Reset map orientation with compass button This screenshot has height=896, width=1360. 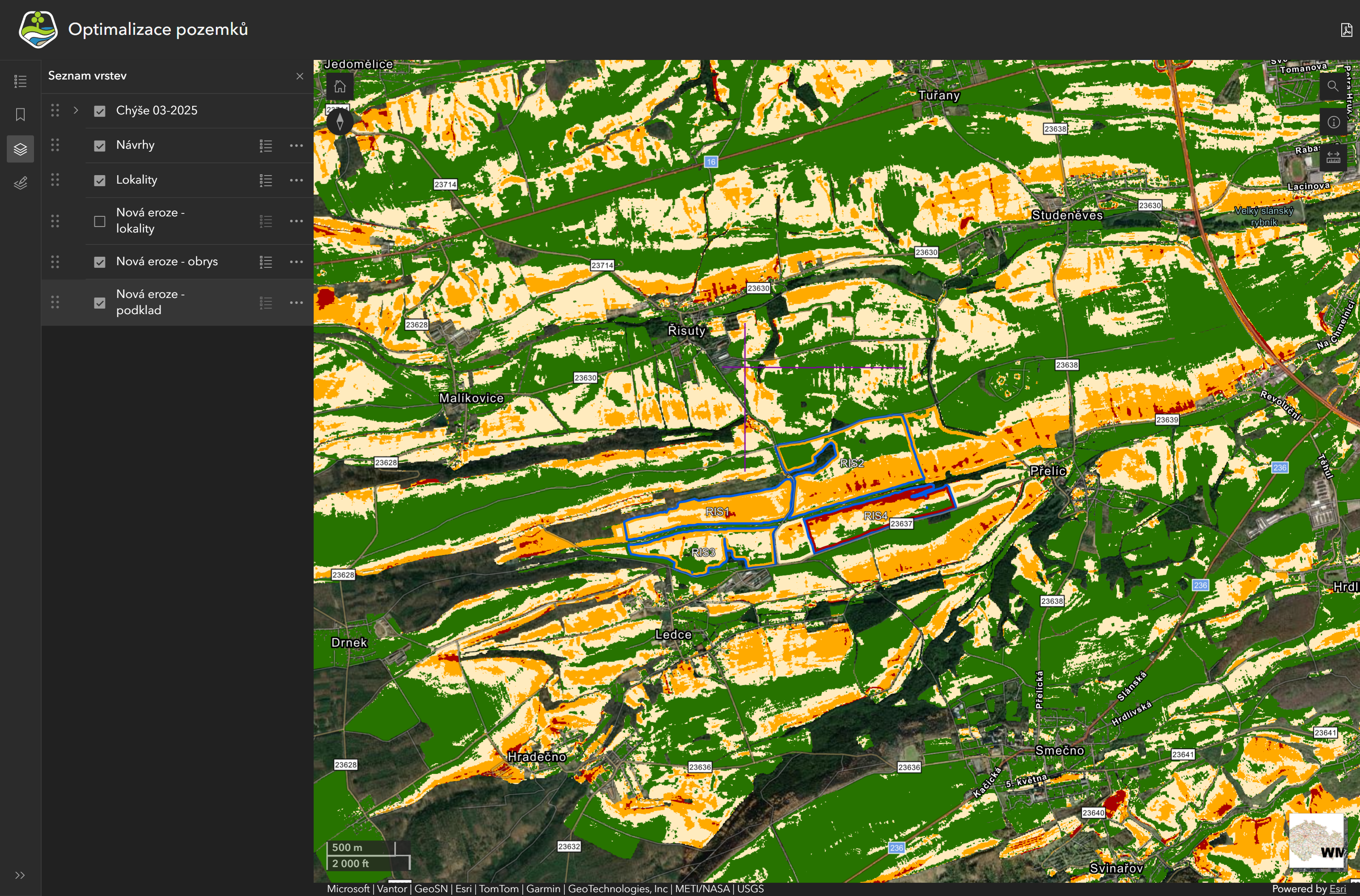coord(340,121)
